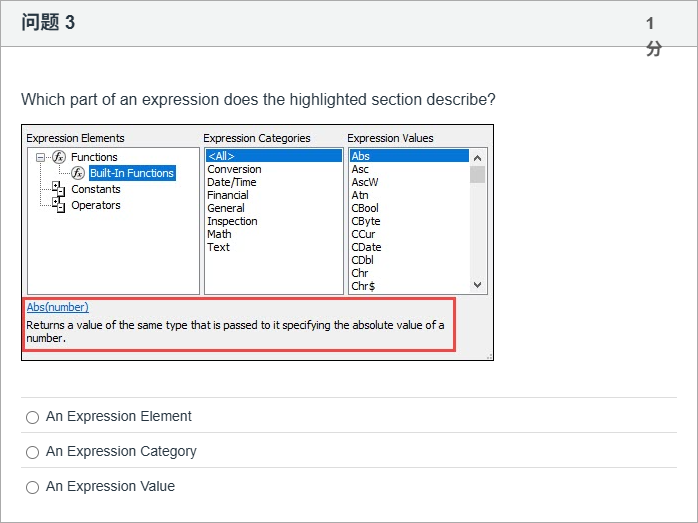Click the Operators node icon
Viewport: 698px width, 523px height.
pyautogui.click(x=58, y=205)
